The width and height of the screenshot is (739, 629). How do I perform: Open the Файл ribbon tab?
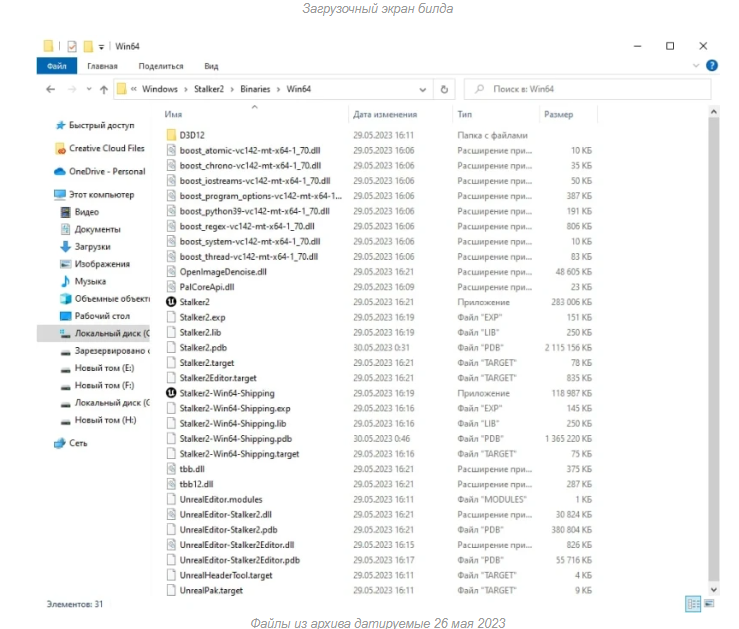(x=57, y=66)
